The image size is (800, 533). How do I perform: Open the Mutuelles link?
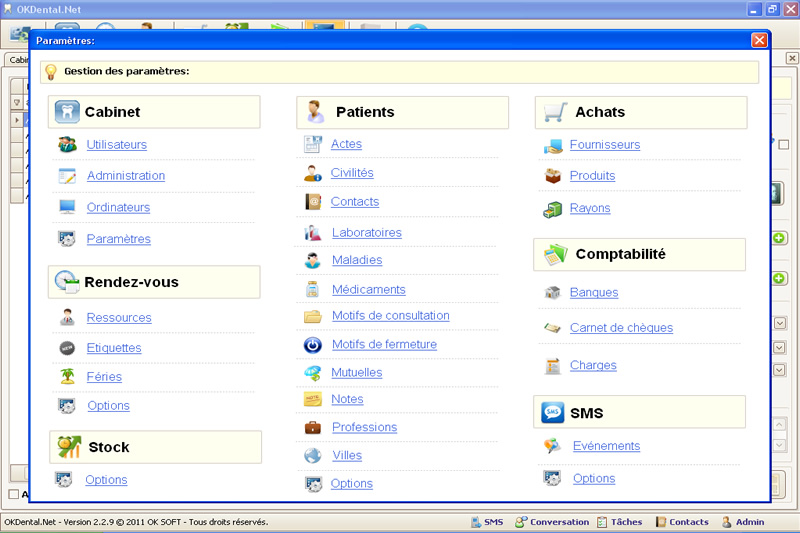pyautogui.click(x=357, y=373)
